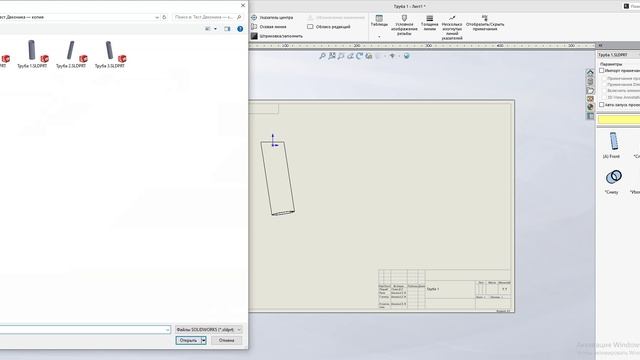The image size is (640, 360).
Task: Click the folder search field
Action: pyautogui.click(x=208, y=17)
